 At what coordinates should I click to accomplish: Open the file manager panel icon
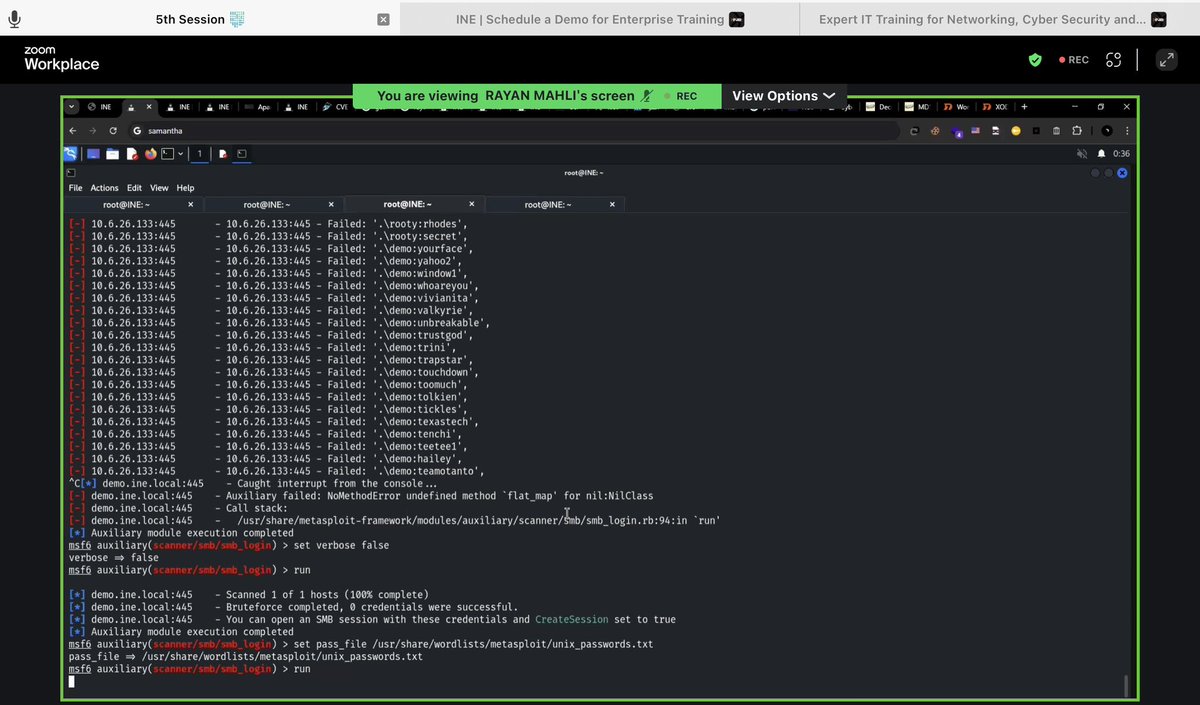coord(112,154)
